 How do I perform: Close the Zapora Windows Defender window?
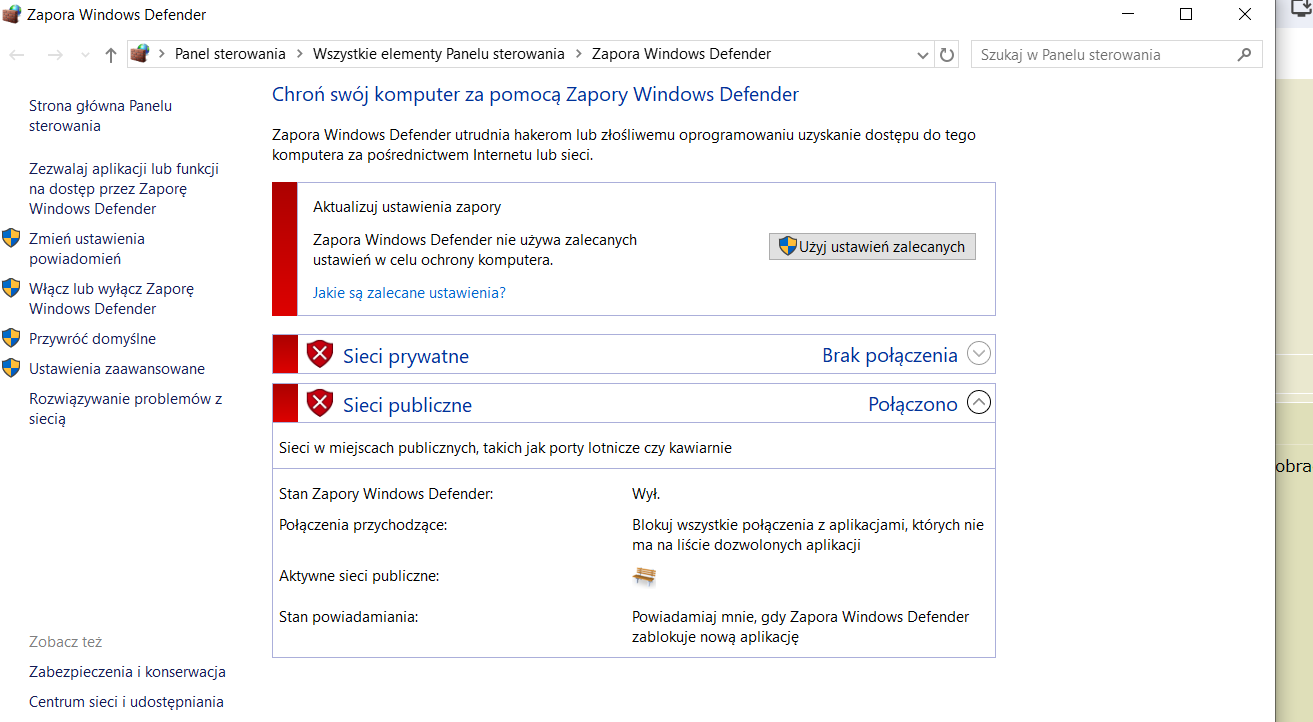coord(1245,14)
